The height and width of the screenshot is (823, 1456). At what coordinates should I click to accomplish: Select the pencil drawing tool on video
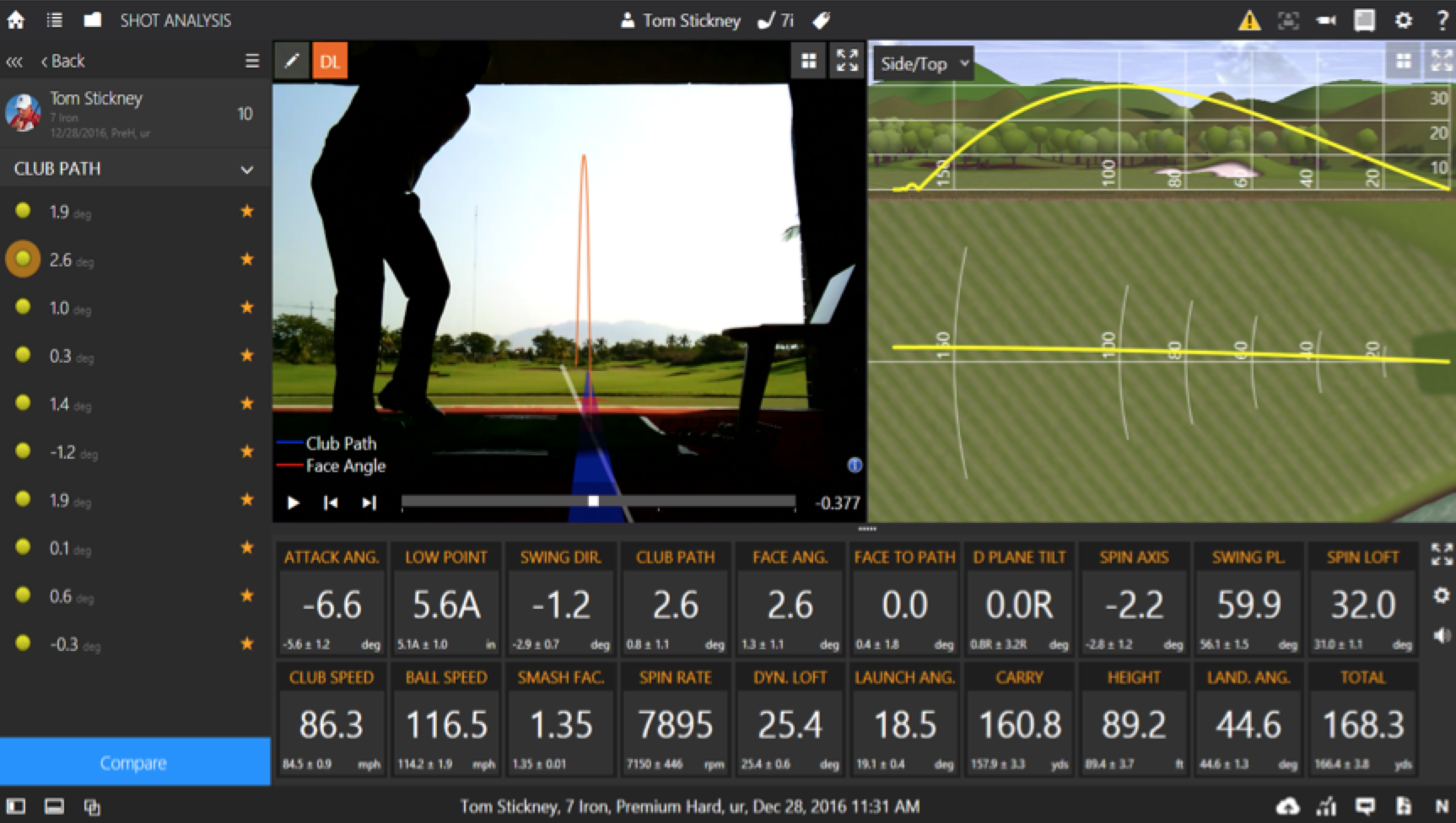click(292, 61)
